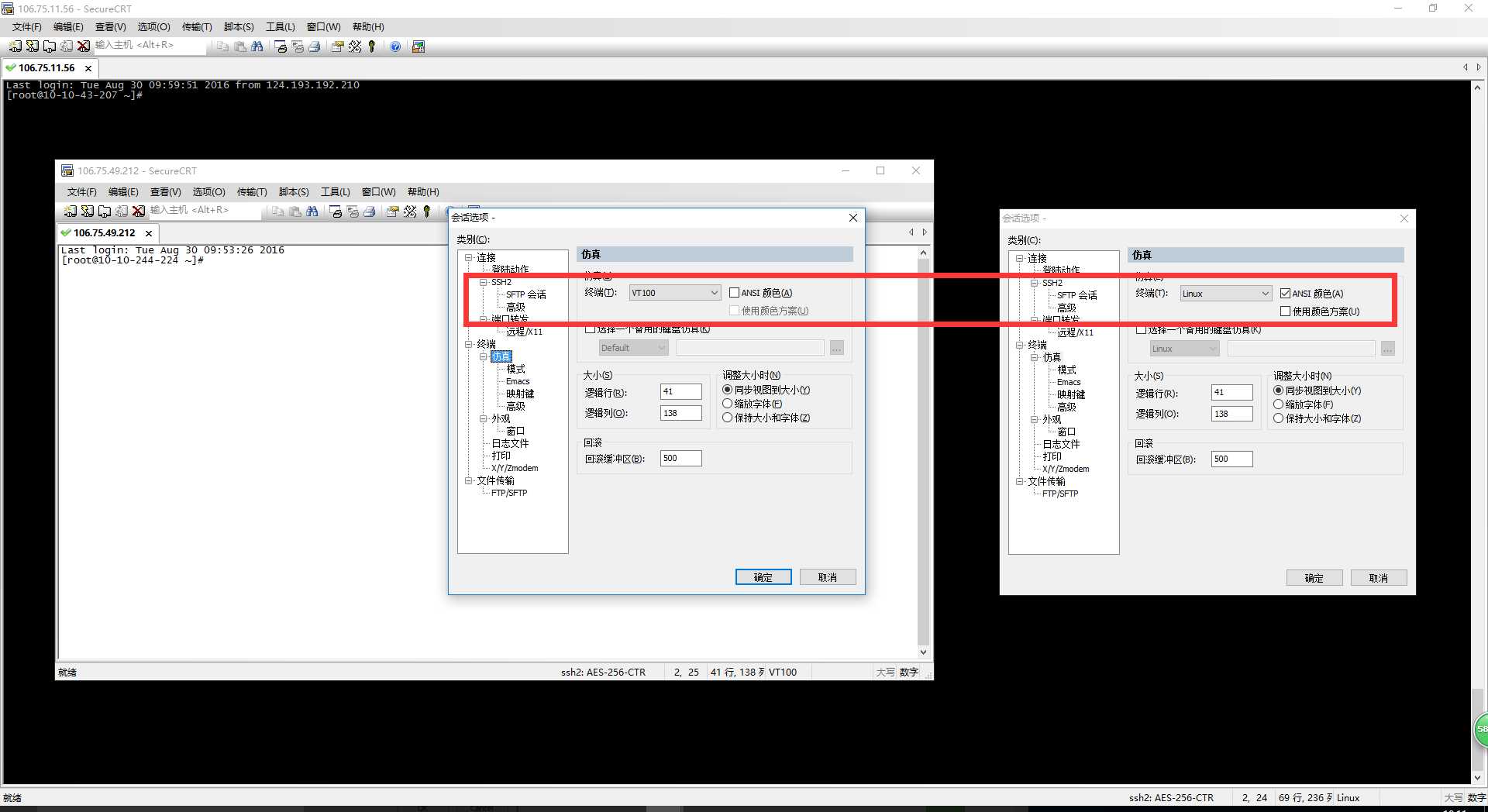The height and width of the screenshot is (812, 1488).
Task: Open the 终端 Linux dropdown in right dialog
Action: pyautogui.click(x=1226, y=294)
